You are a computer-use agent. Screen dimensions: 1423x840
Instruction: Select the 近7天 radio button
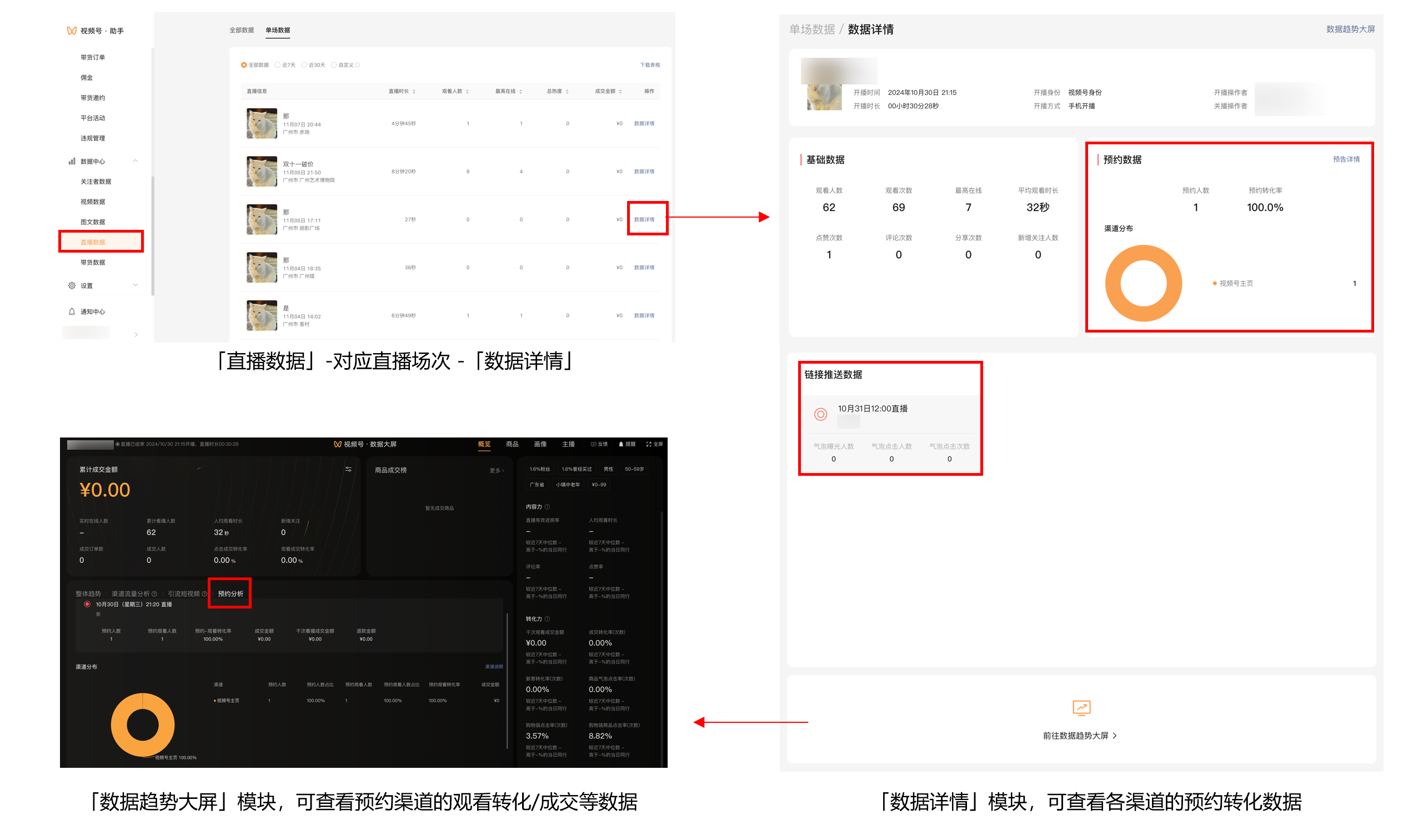click(278, 65)
